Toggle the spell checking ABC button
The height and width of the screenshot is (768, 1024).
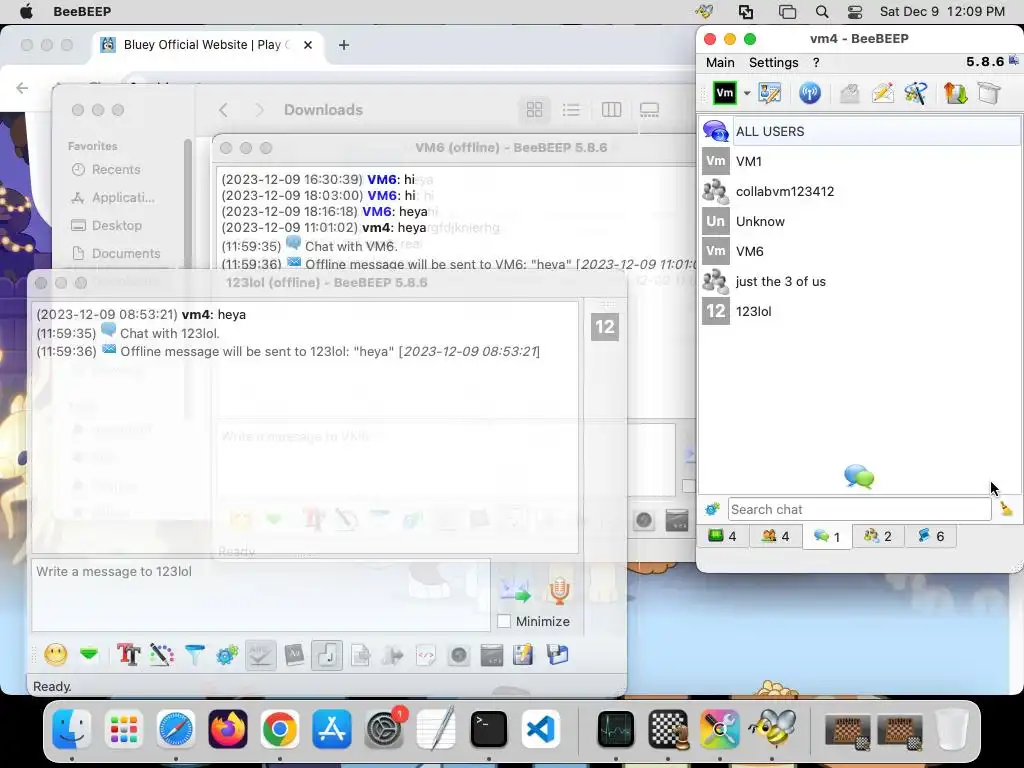click(x=260, y=654)
